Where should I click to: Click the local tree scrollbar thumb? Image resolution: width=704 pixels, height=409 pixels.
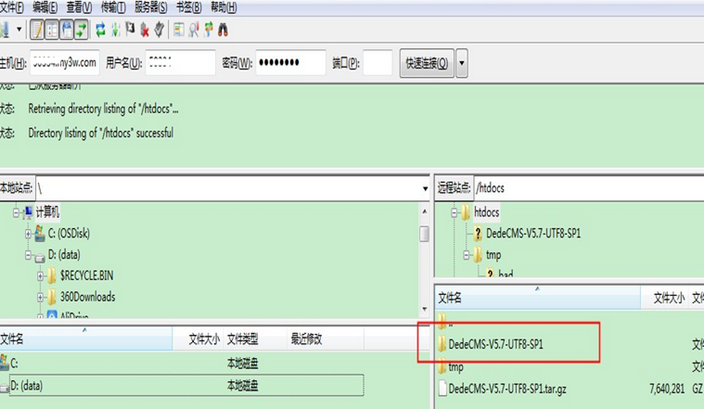[x=424, y=234]
